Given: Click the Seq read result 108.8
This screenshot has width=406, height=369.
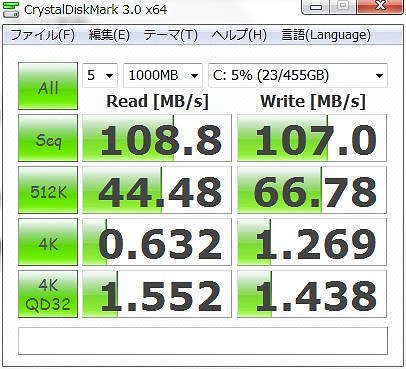Looking at the screenshot, I should (x=157, y=138).
